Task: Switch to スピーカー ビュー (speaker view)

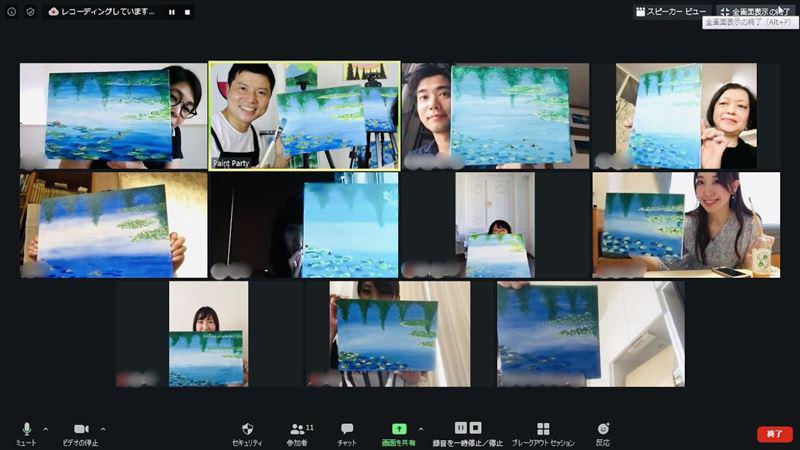Action: [x=671, y=11]
